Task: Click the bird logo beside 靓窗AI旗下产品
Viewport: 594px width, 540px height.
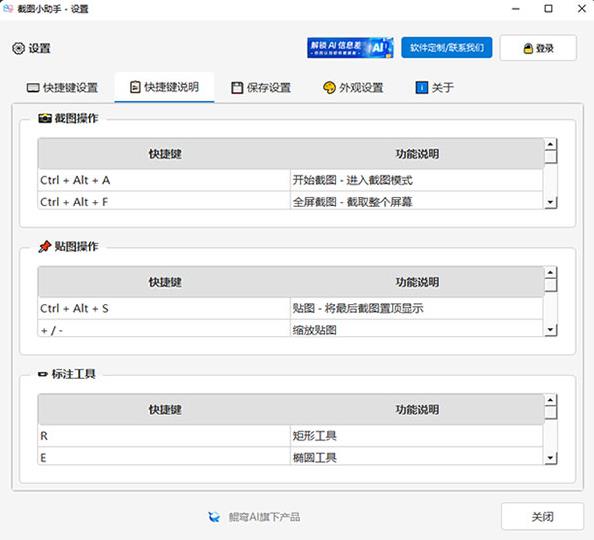Action: pos(214,517)
